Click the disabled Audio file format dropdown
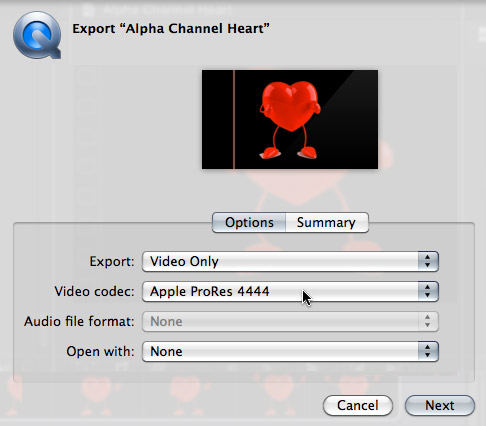This screenshot has width=486, height=426. (290, 321)
